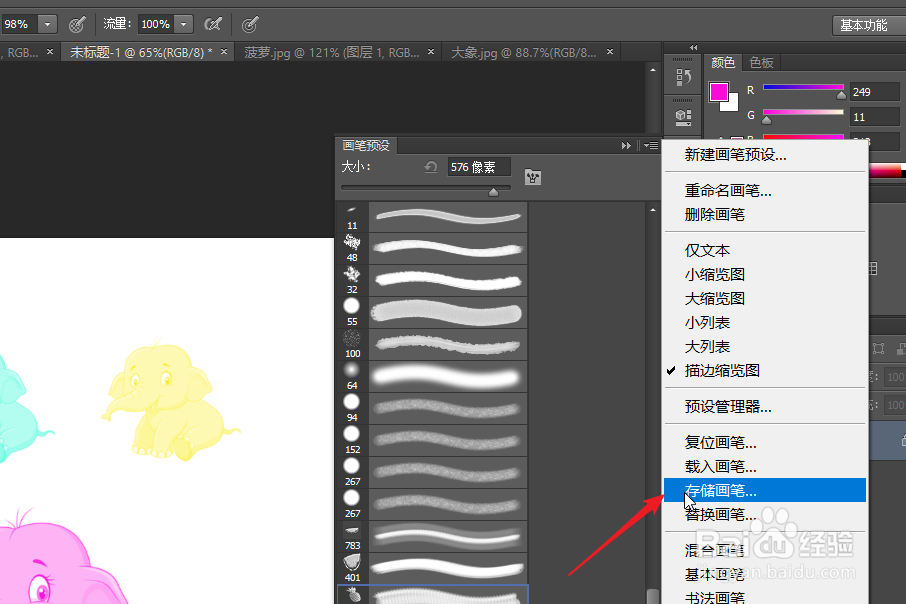The width and height of the screenshot is (906, 604).
Task: Choose 书法画笔 brush set
Action: click(x=764, y=596)
